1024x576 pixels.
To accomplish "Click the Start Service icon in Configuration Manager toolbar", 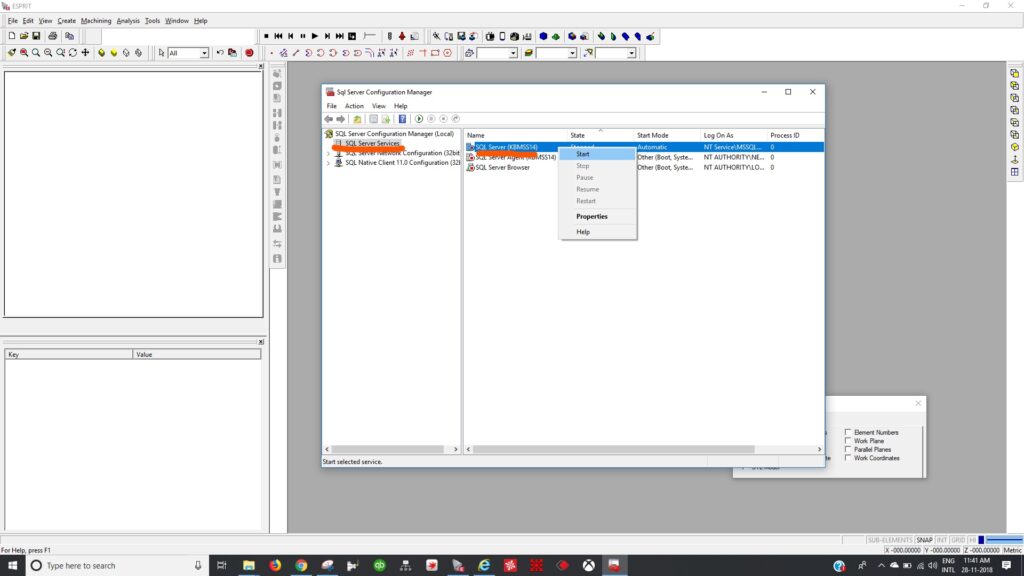I will [x=419, y=119].
